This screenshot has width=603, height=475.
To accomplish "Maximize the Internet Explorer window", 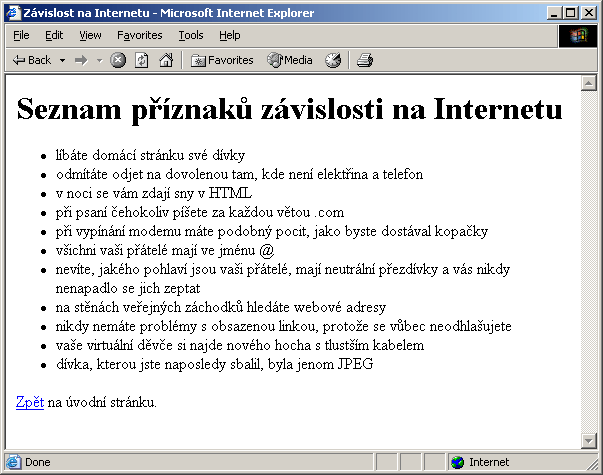I will point(571,13).
